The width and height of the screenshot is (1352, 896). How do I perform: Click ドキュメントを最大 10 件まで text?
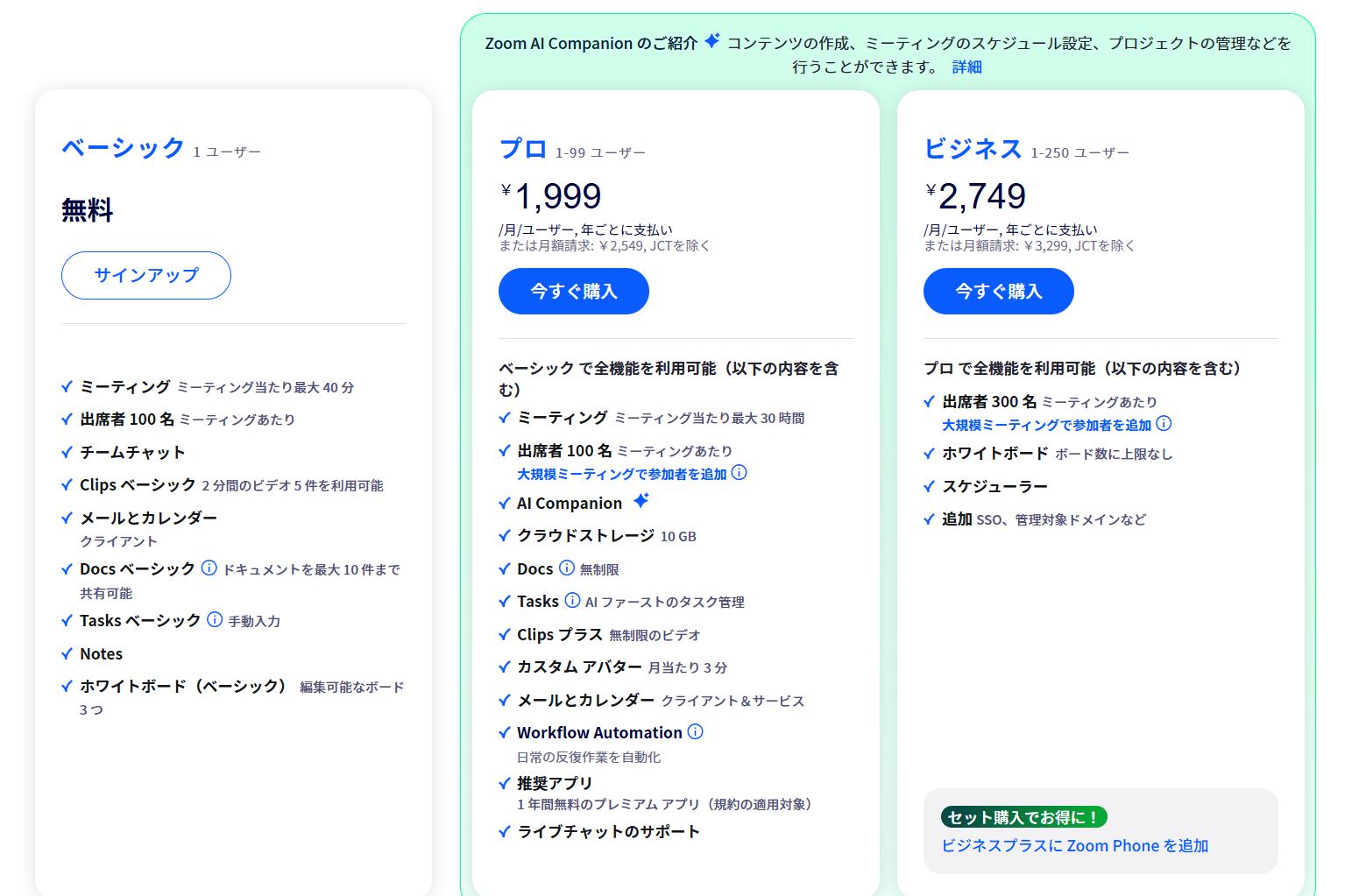pos(311,569)
